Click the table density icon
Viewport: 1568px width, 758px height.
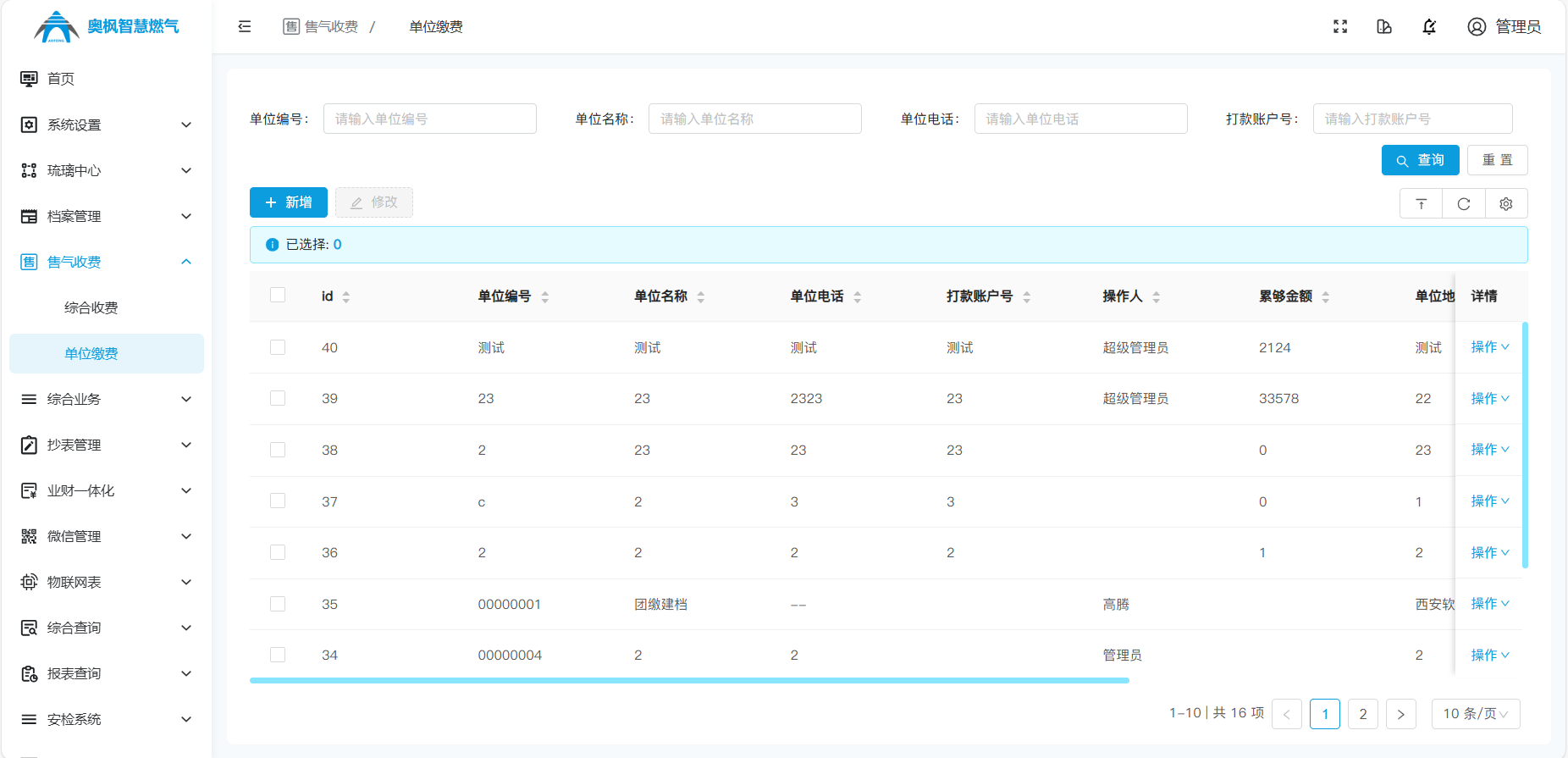[x=1422, y=204]
